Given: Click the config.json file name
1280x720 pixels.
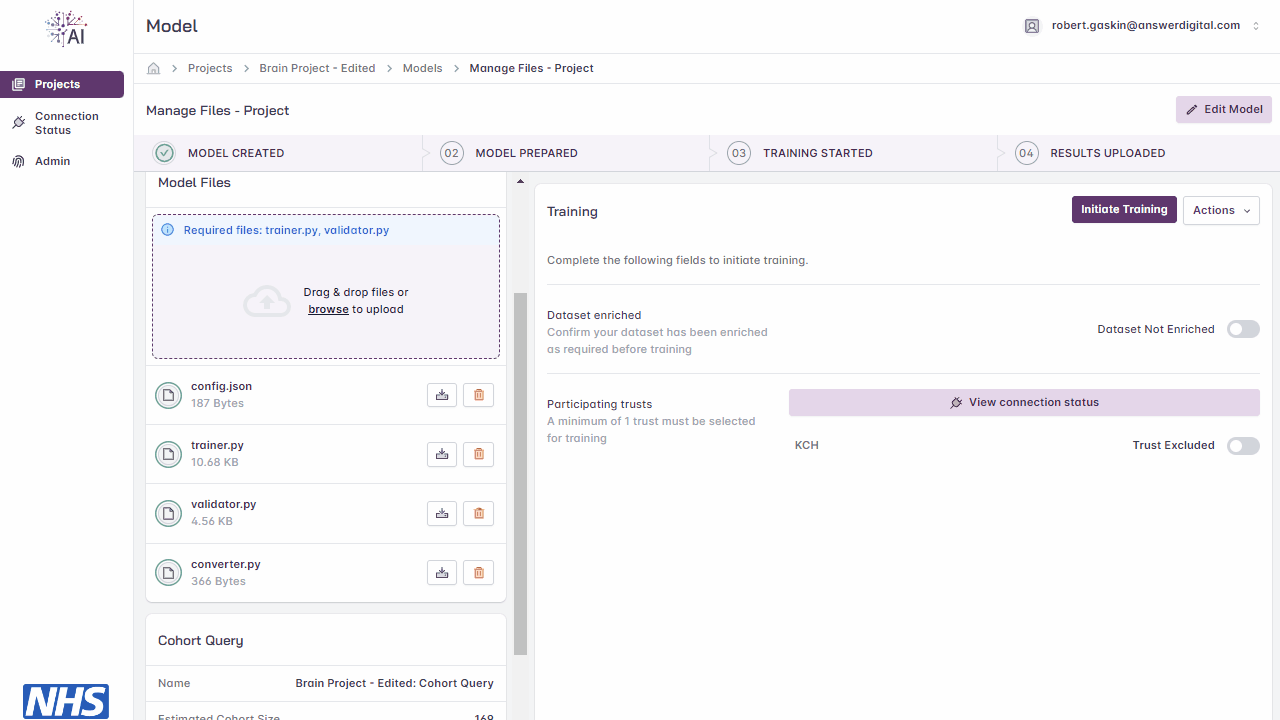Looking at the screenshot, I should click(x=221, y=386).
